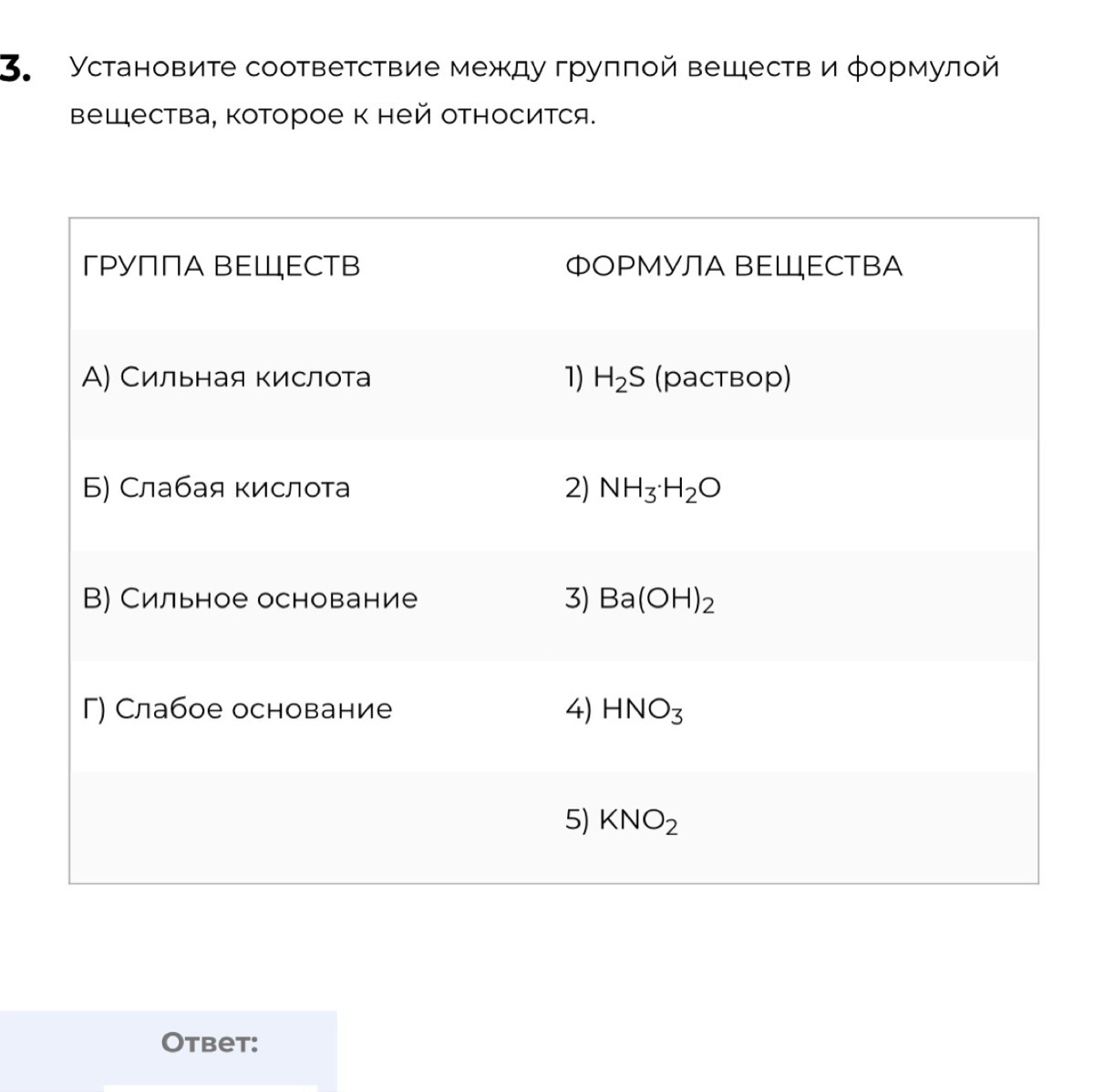
Task: Select row "Г) Слабое основание"
Action: [x=237, y=708]
